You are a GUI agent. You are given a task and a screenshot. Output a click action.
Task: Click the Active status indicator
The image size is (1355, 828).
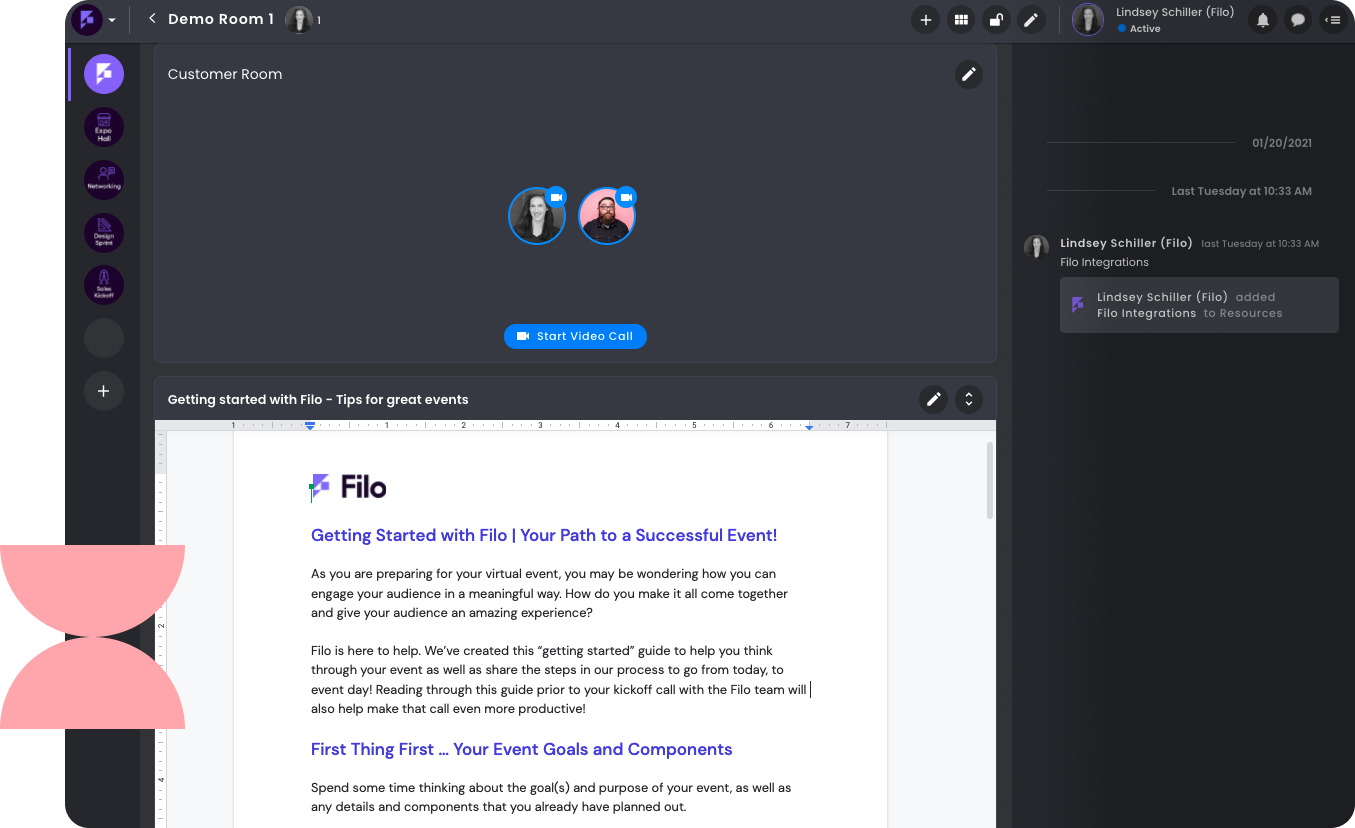(x=1139, y=29)
